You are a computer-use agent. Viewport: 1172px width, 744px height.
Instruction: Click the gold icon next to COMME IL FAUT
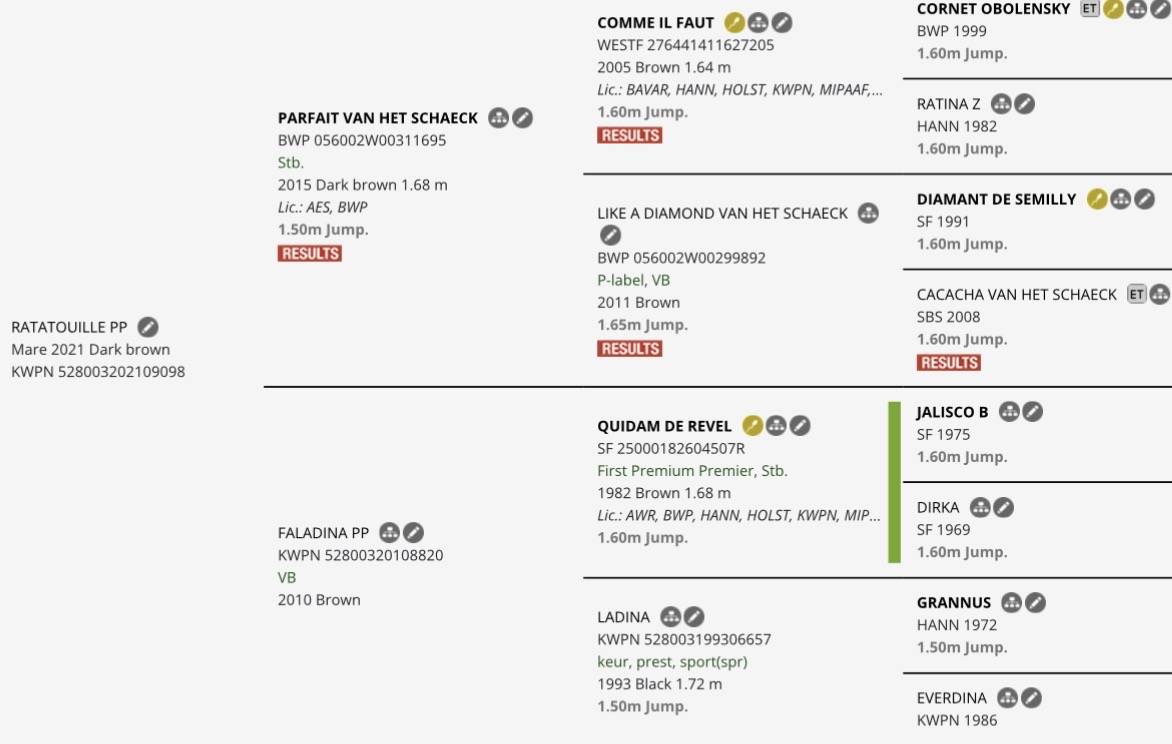click(735, 22)
